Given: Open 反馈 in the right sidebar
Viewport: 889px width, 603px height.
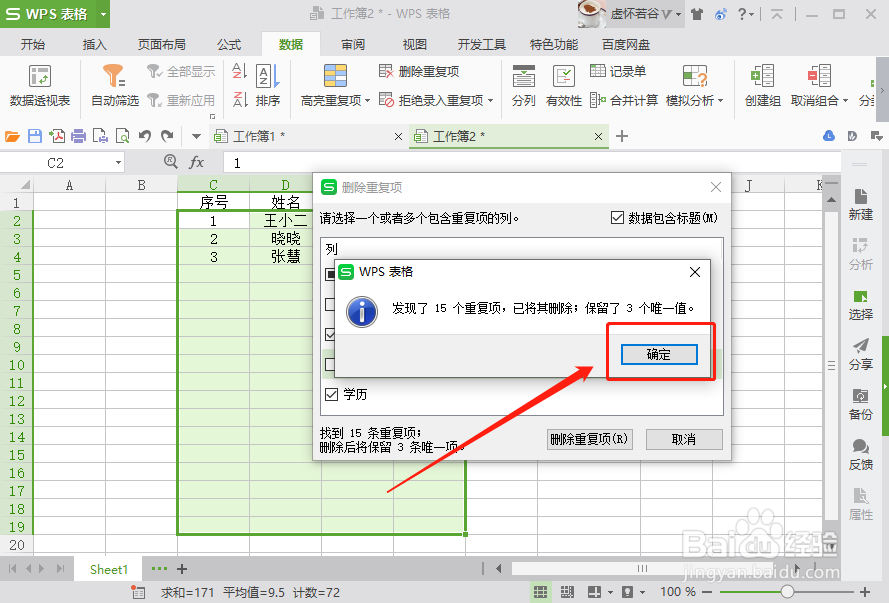Looking at the screenshot, I should point(860,455).
